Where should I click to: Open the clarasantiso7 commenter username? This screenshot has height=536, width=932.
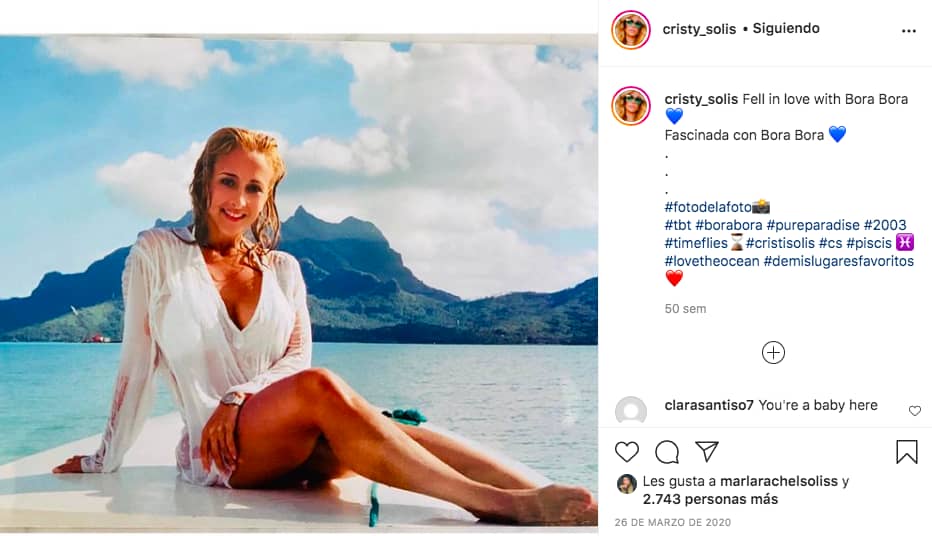pos(709,405)
